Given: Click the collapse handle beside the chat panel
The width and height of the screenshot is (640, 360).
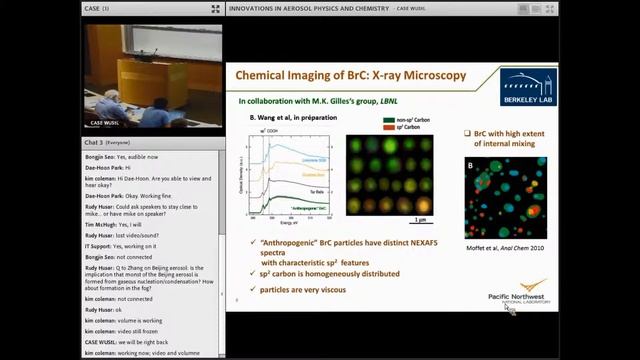Looking at the screenshot, I should (222, 293).
